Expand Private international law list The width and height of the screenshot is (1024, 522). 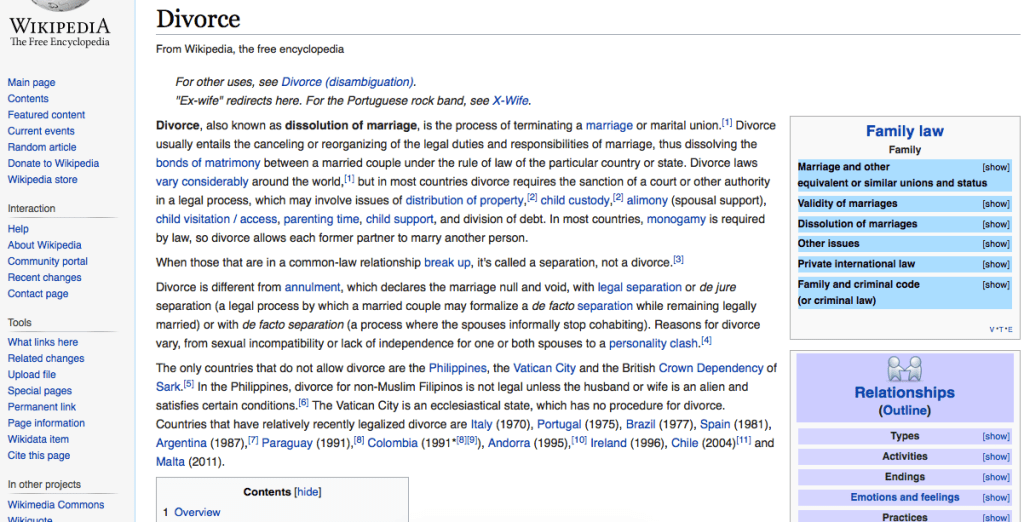tap(995, 264)
